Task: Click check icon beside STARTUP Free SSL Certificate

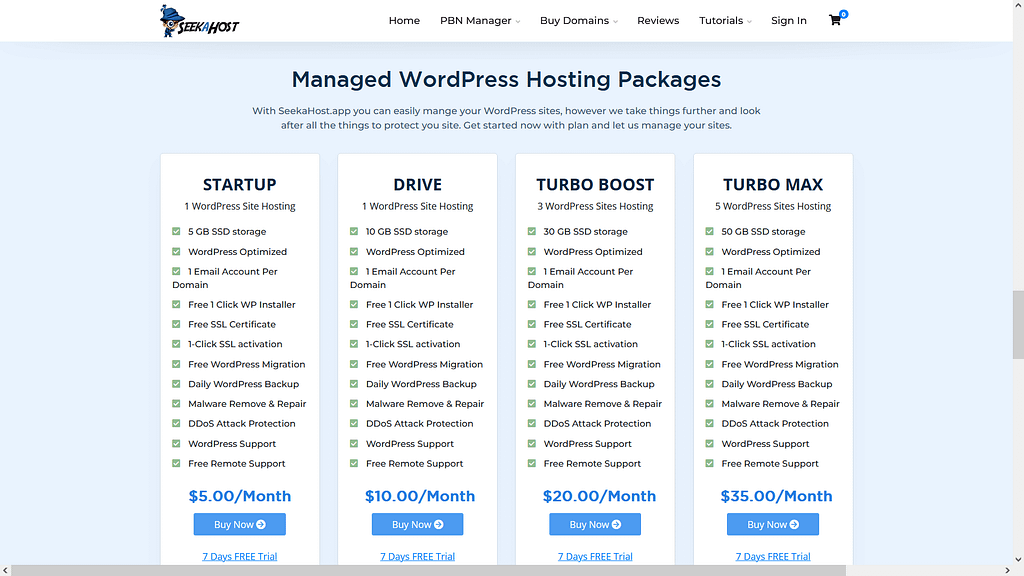Action: [176, 324]
